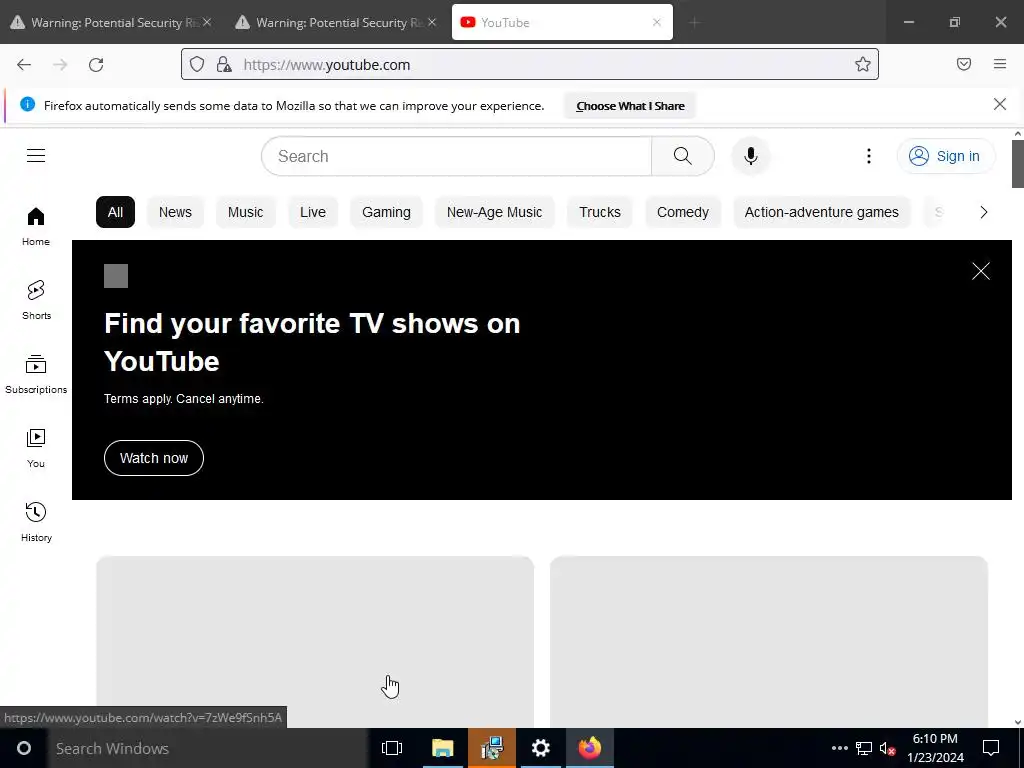Open the YouTube hamburger guide menu

[x=36, y=155]
